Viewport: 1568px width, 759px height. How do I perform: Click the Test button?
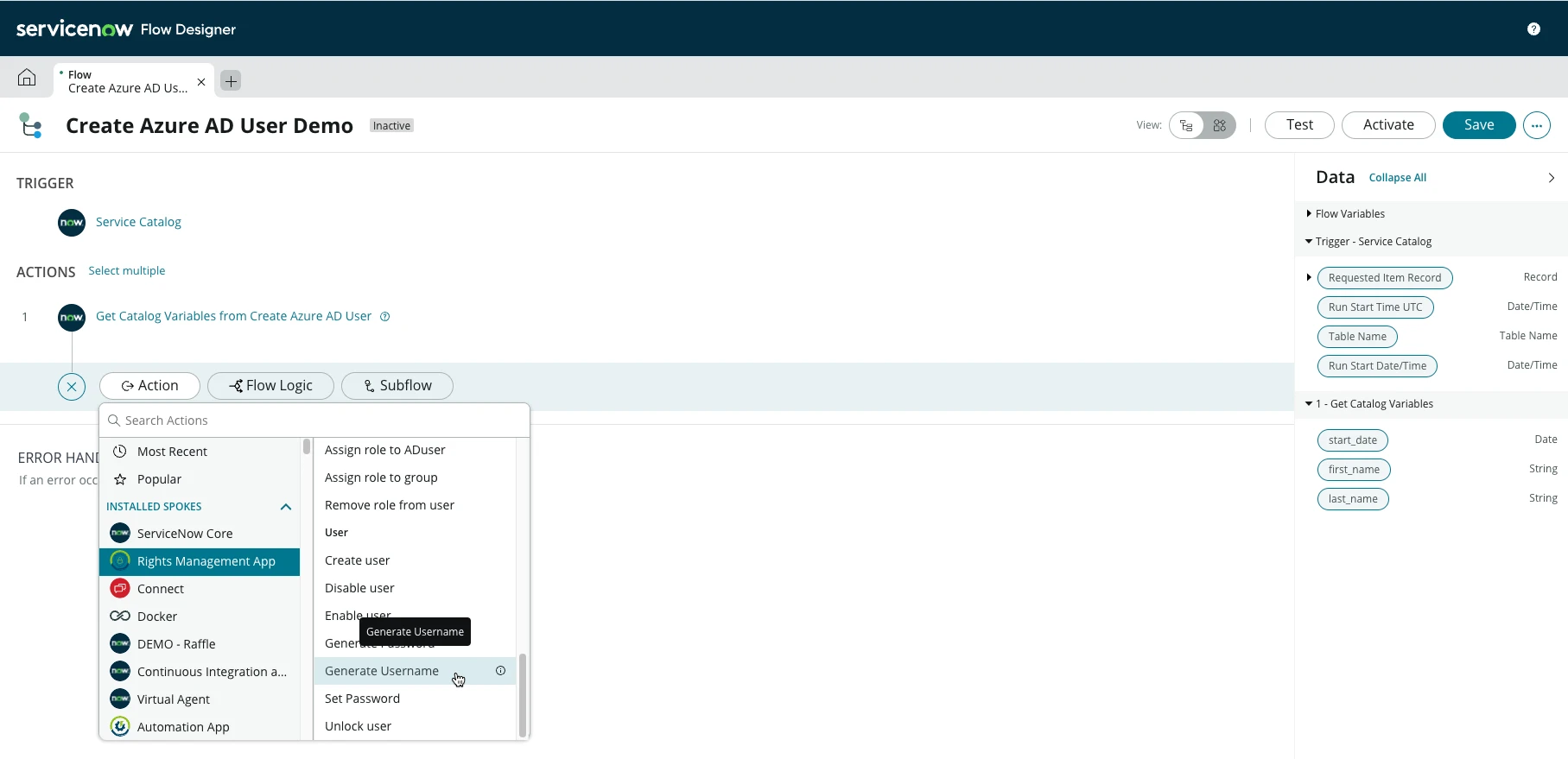point(1299,125)
